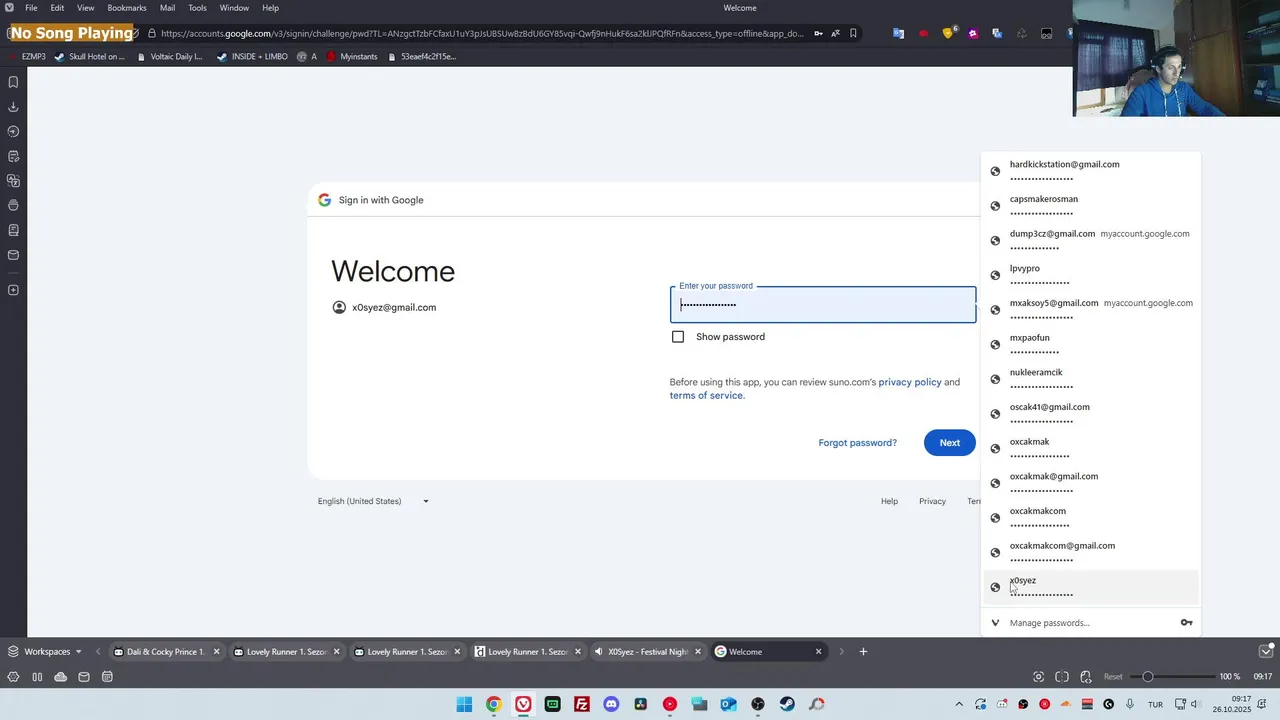Open the Notes panel icon in sidebar
The height and width of the screenshot is (720, 1280).
[x=13, y=156]
